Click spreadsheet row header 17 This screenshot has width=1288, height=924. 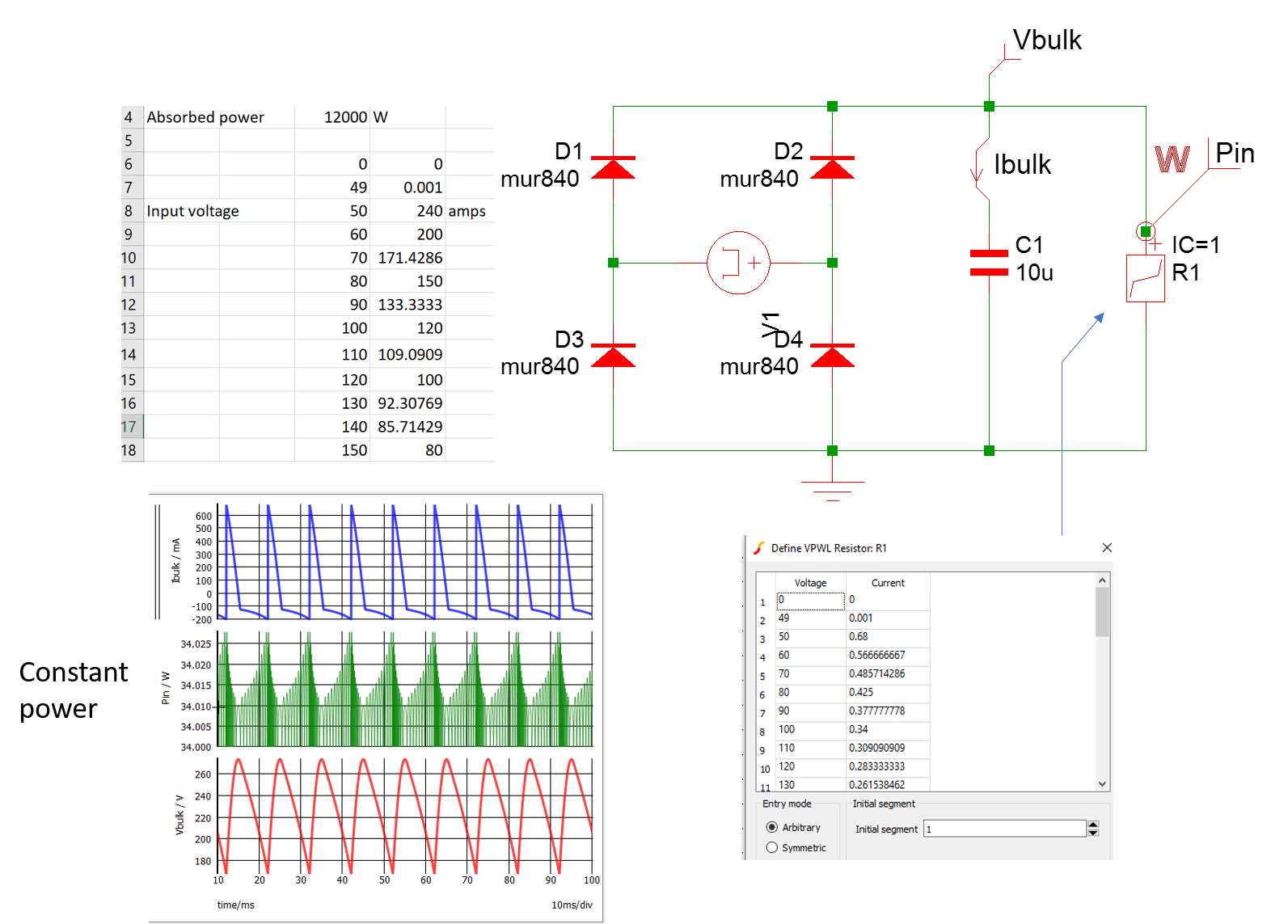point(132,427)
